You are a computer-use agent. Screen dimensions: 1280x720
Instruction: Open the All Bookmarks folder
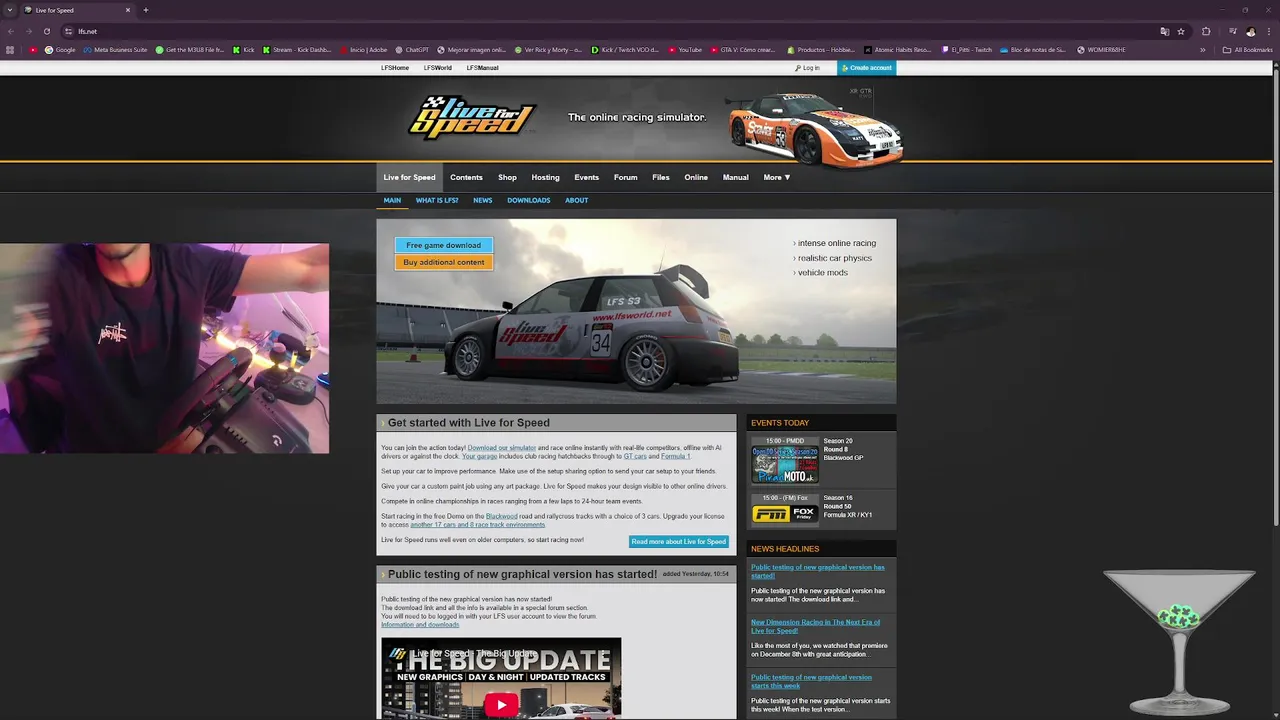[x=1247, y=49]
